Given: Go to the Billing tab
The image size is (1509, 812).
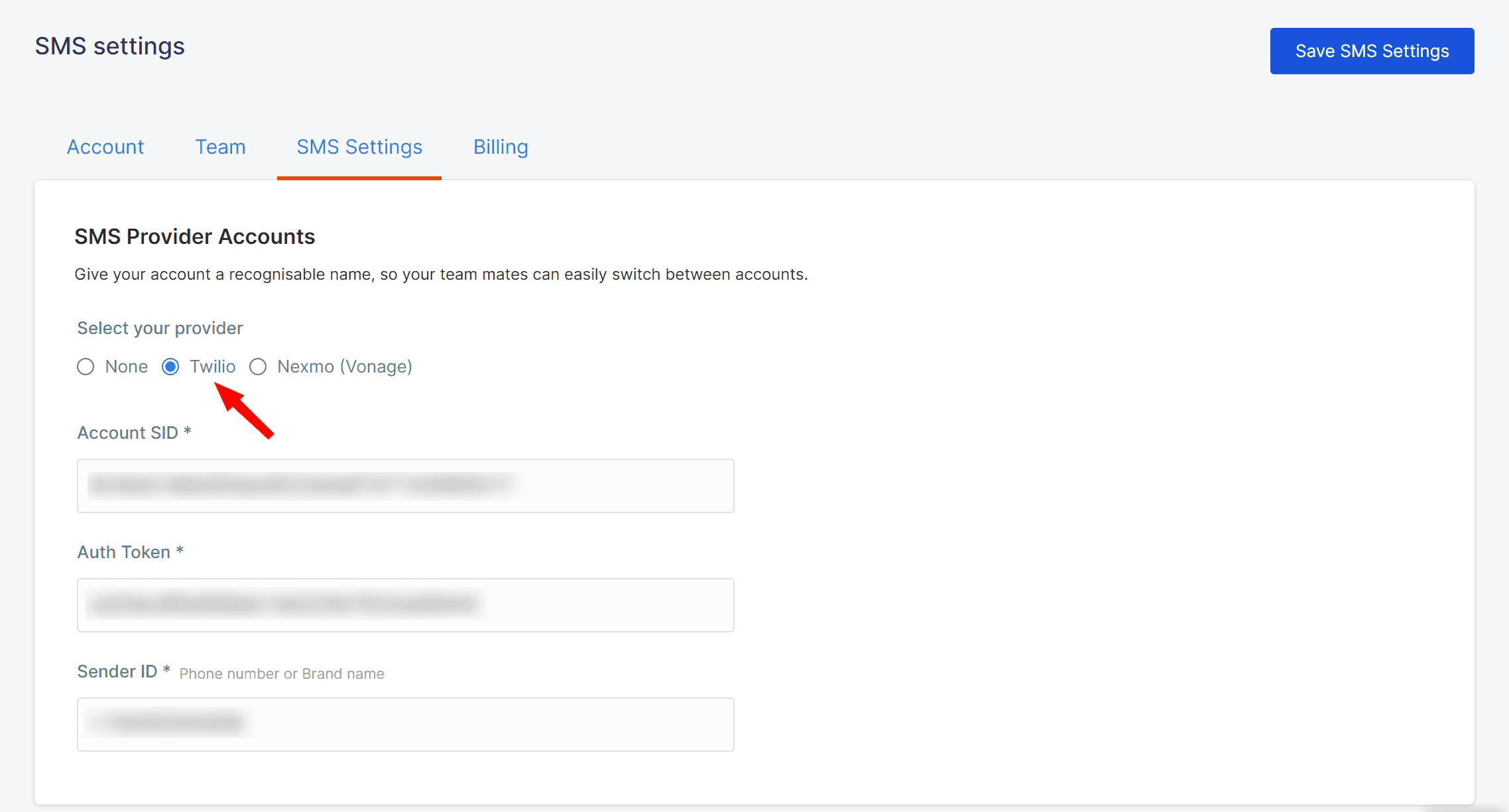Looking at the screenshot, I should click(x=501, y=147).
